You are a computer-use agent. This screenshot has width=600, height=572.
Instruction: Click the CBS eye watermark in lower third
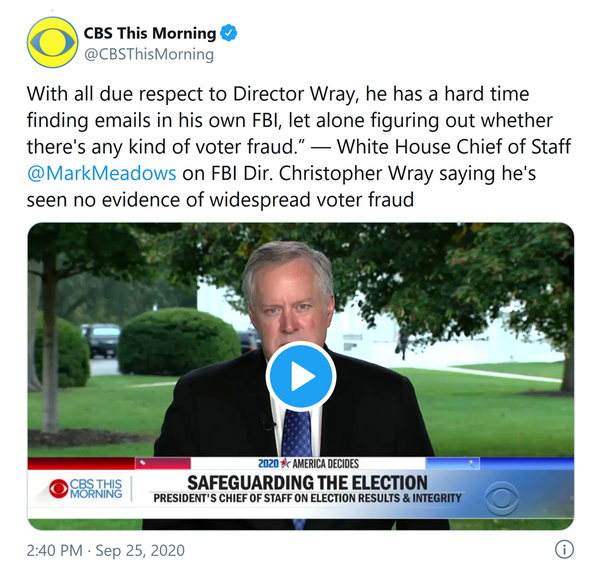[502, 499]
